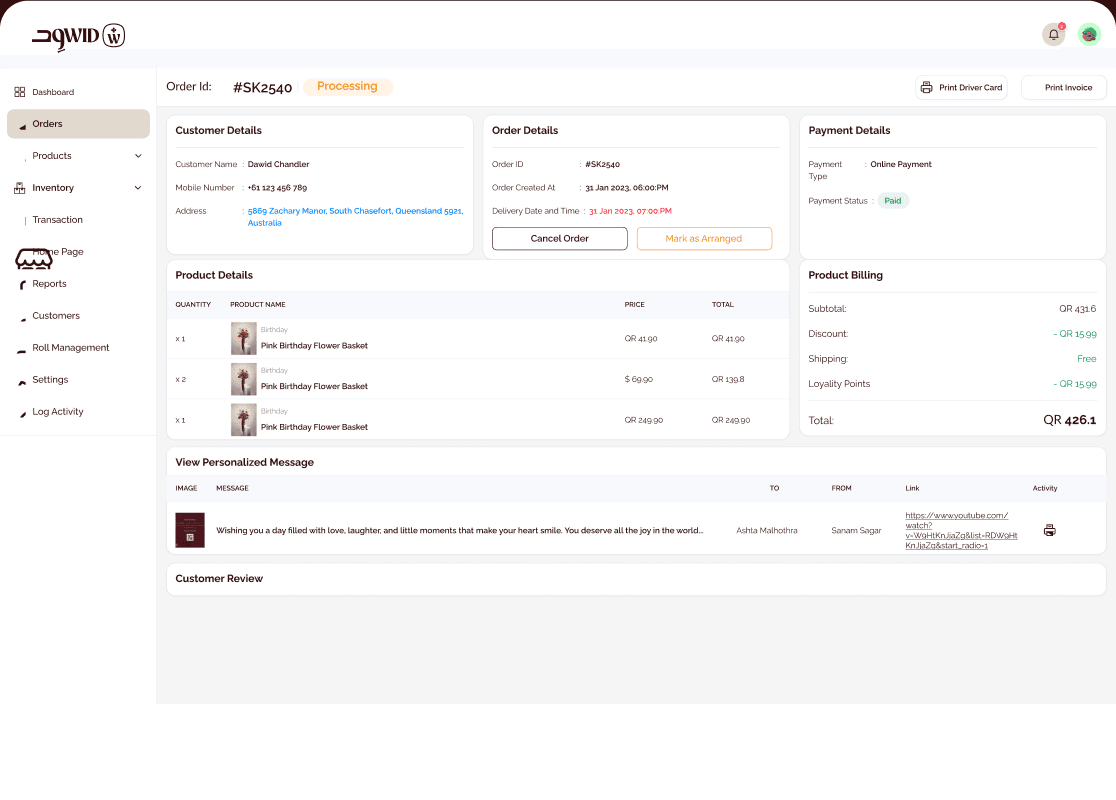The height and width of the screenshot is (800, 1116).
Task: Click the Print Driver Card button
Action: [961, 88]
